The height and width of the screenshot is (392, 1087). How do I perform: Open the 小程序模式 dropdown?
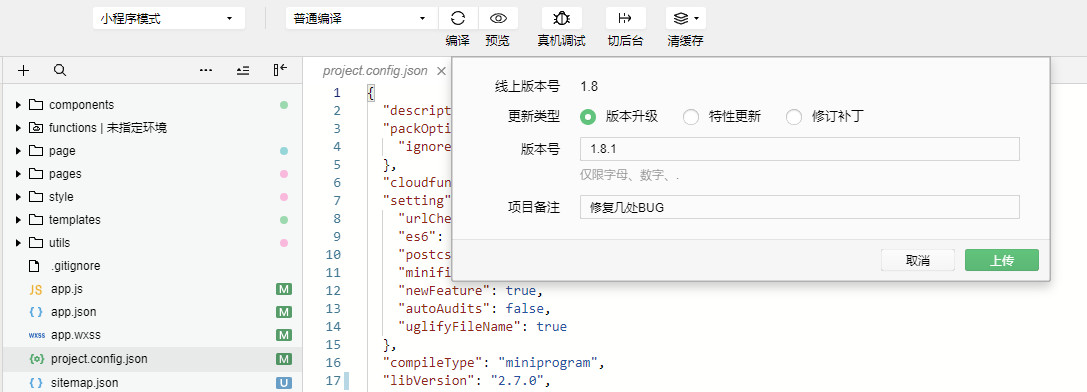pos(168,19)
